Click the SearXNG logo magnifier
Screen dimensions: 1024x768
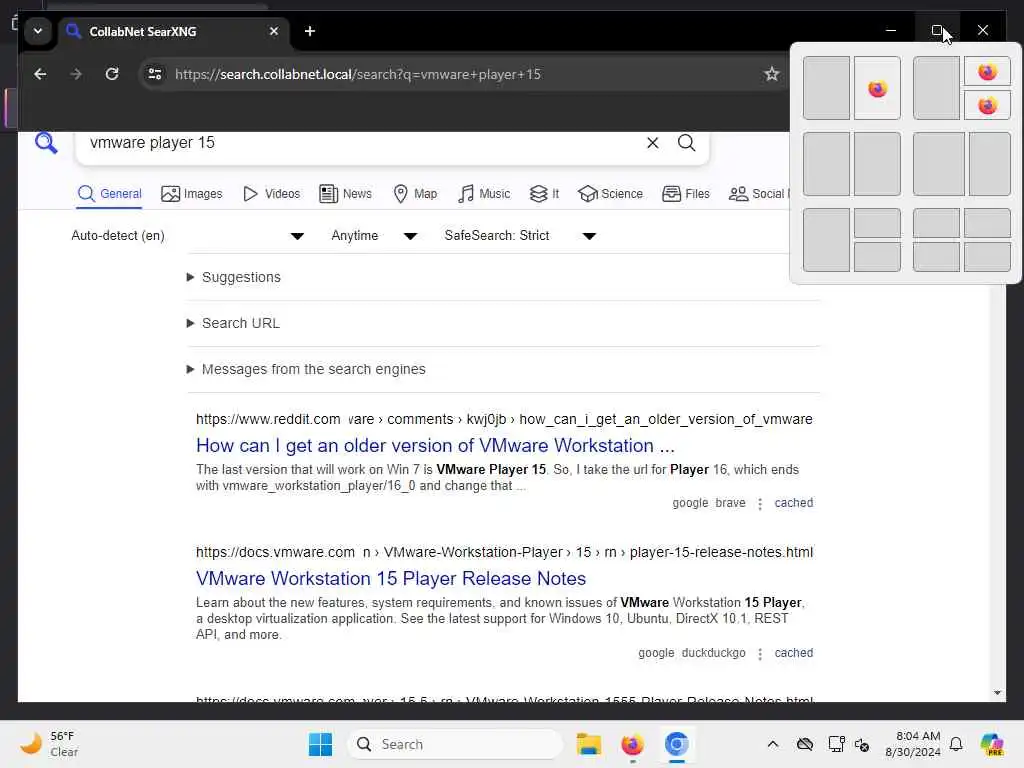click(46, 142)
